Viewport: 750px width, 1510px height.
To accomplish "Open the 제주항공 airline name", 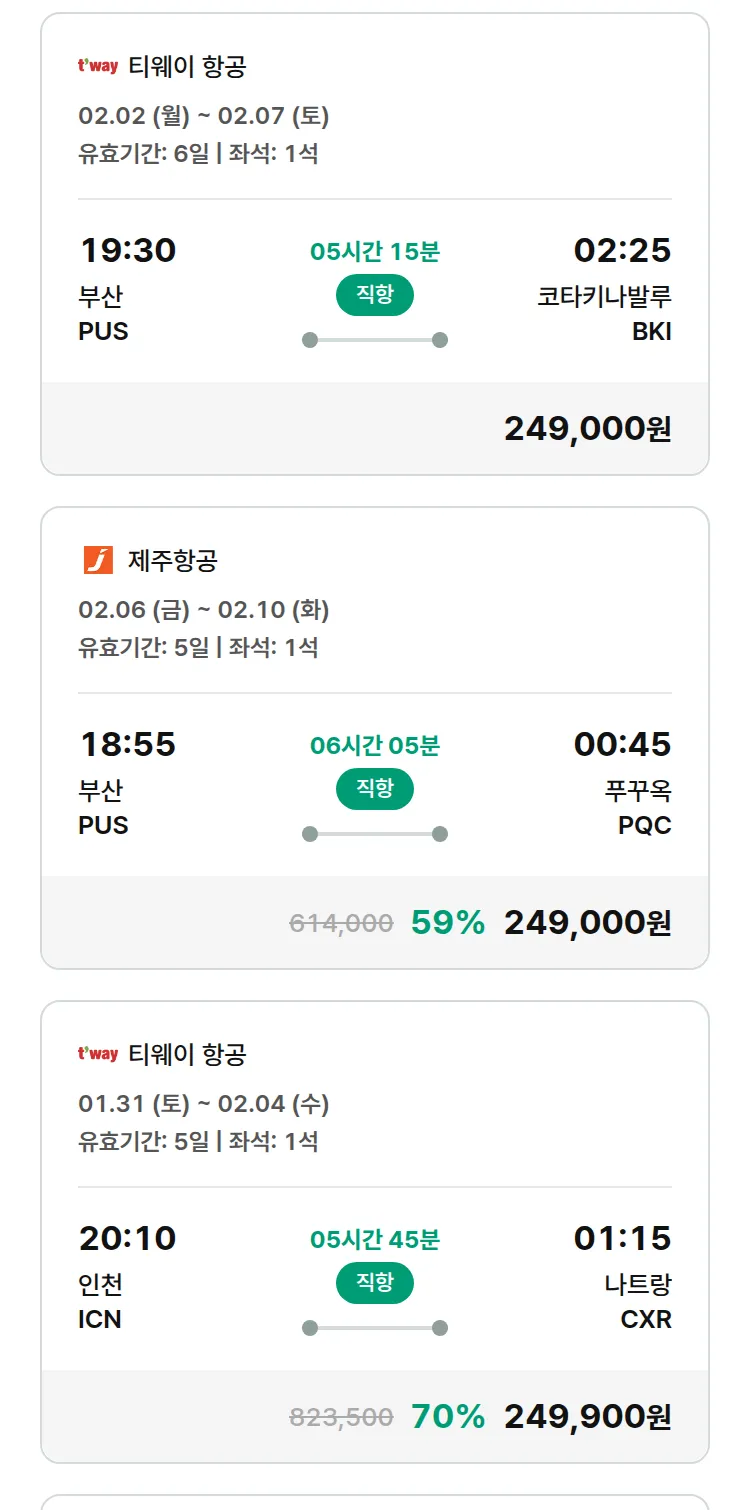I will 172,561.
